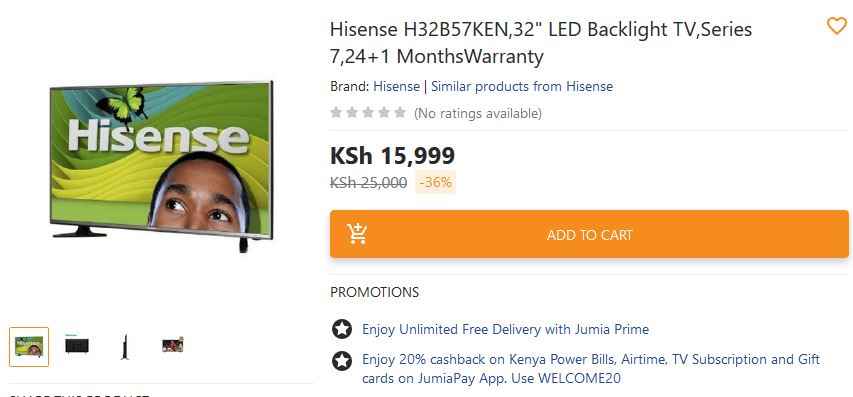Select the fourth product thumbnail
The height and width of the screenshot is (397, 853).
(172, 345)
